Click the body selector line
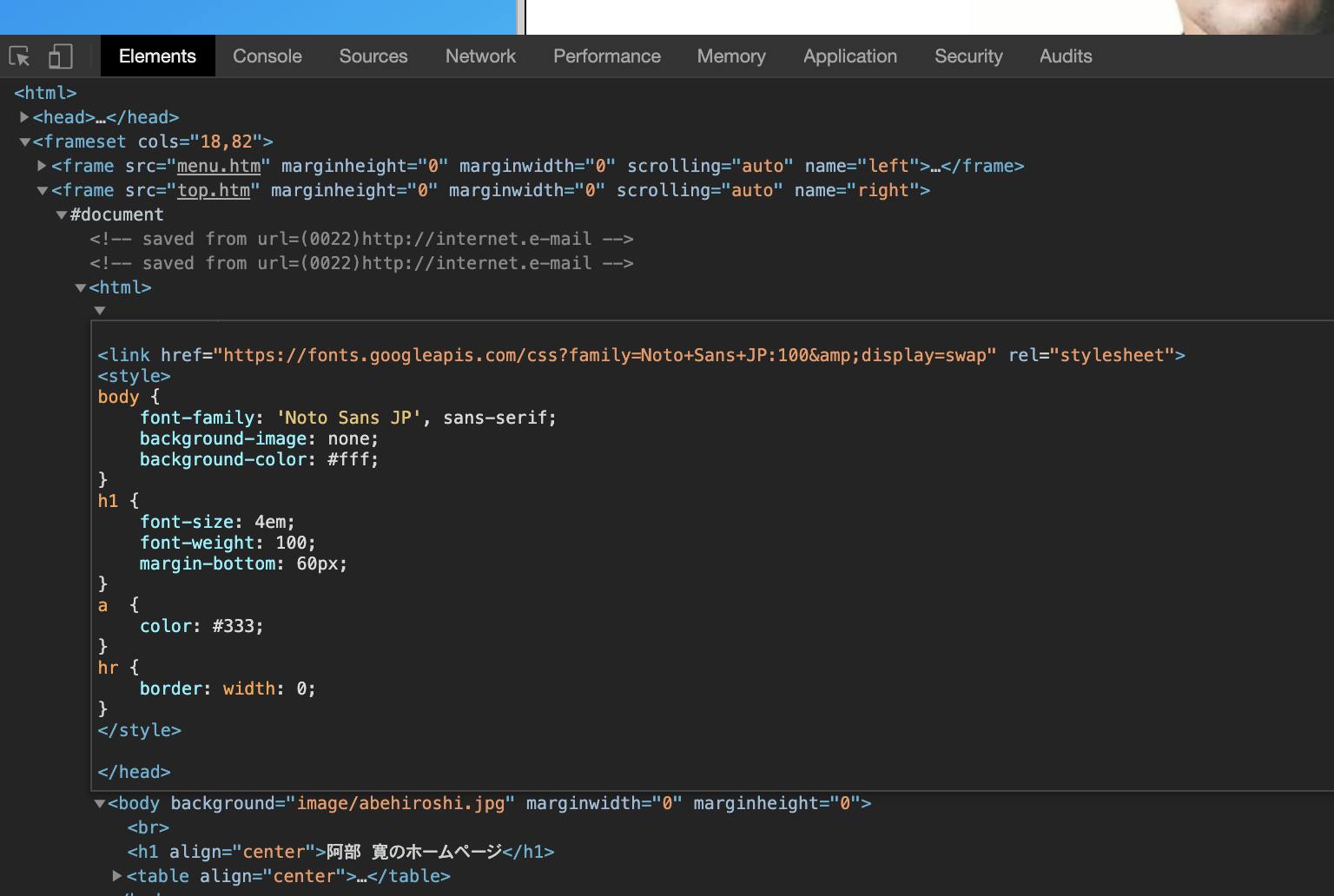 pyautogui.click(x=129, y=397)
